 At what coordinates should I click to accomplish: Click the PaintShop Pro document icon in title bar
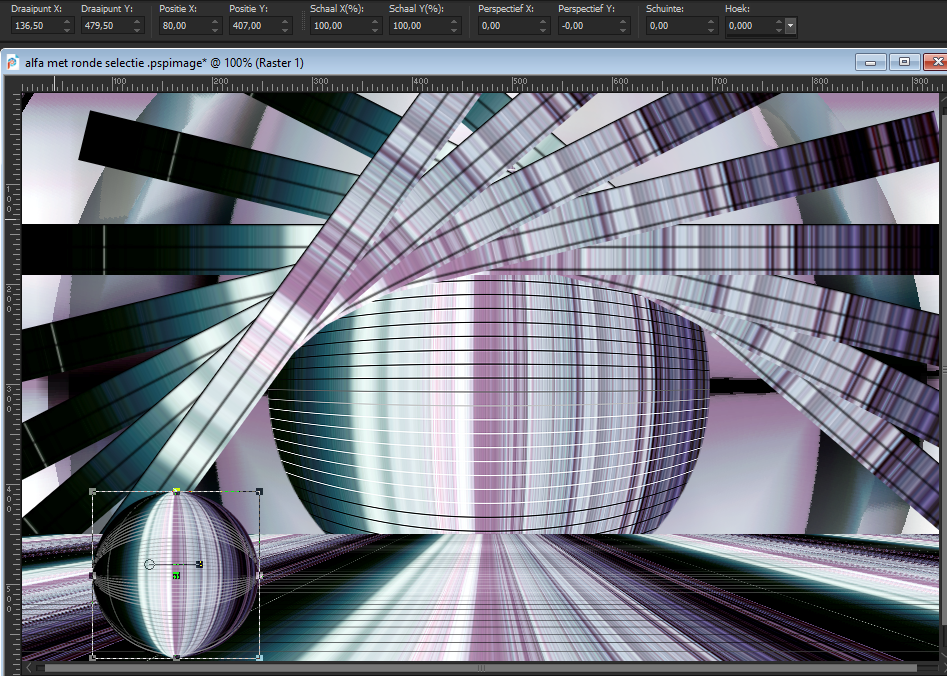point(13,62)
